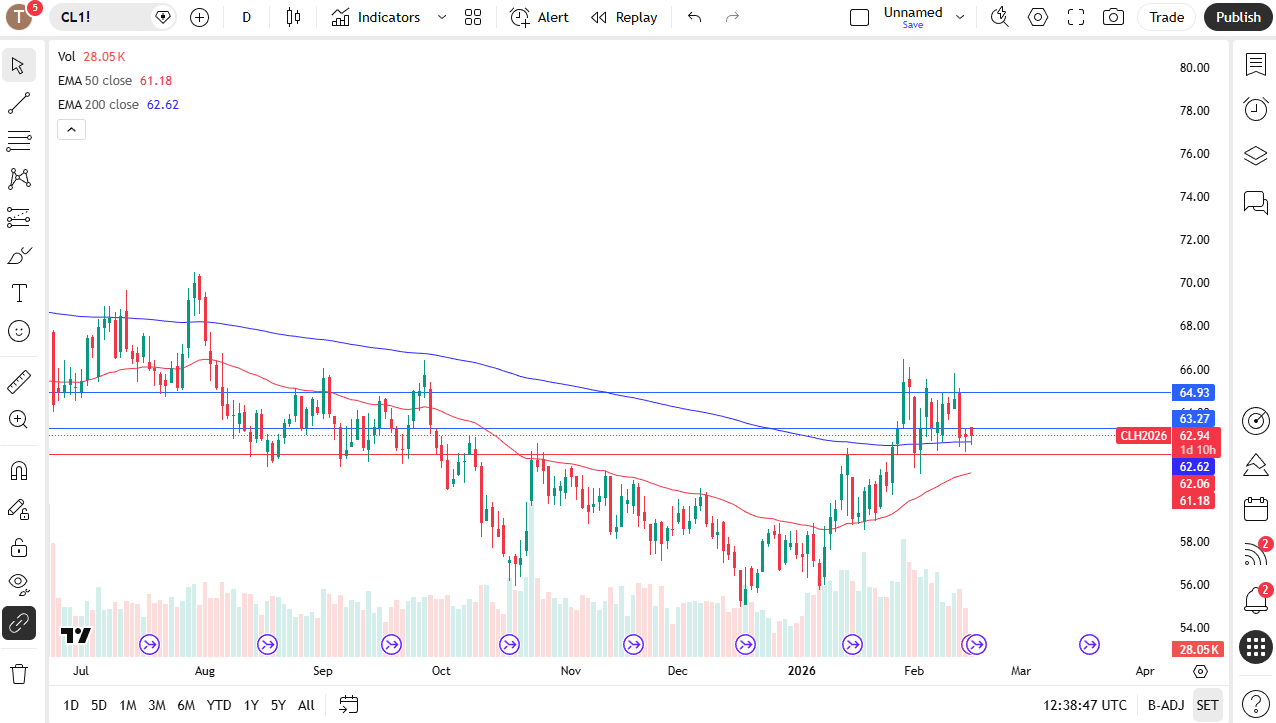Viewport: 1276px width, 723px height.
Task: Open the candlestick chart type menu
Action: (x=293, y=17)
